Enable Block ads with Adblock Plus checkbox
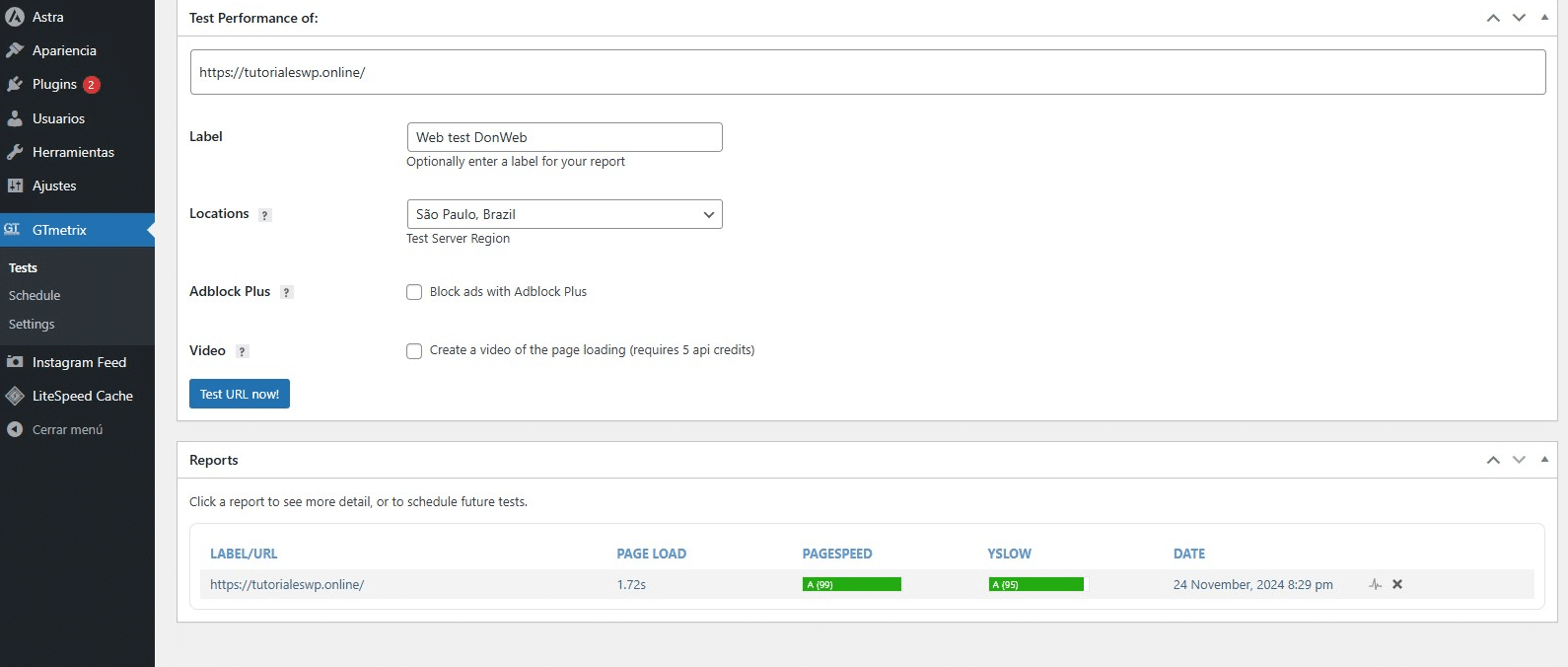This screenshot has width=1568, height=667. coord(414,292)
